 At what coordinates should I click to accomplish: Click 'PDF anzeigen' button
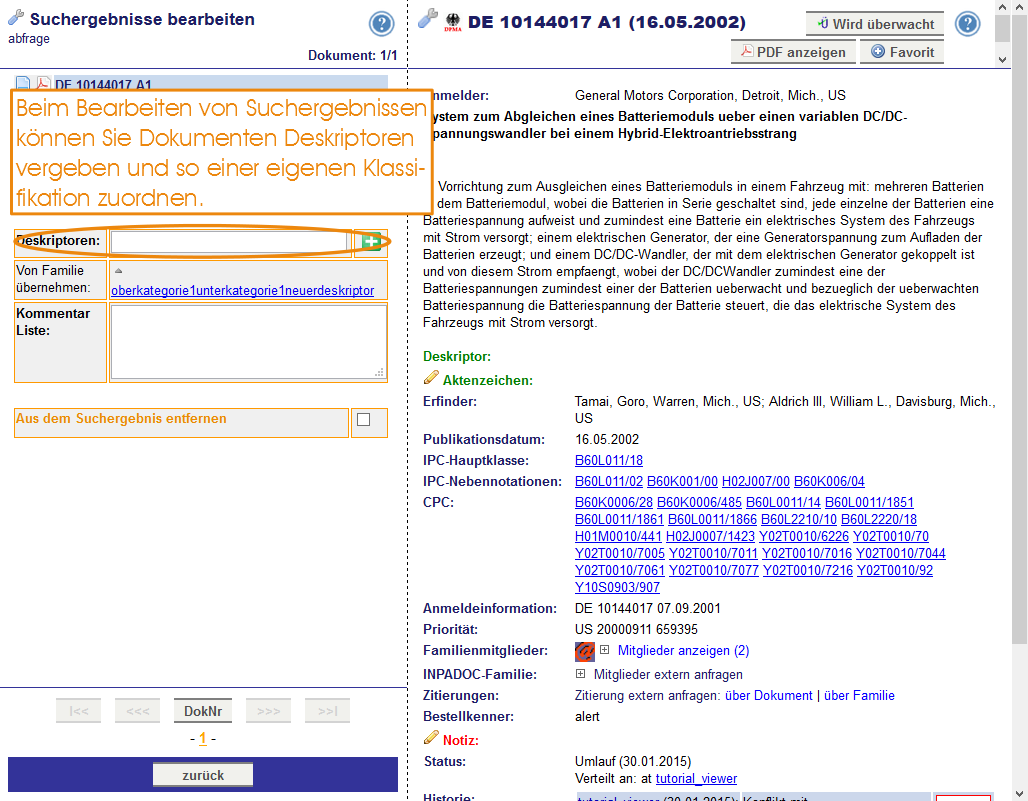click(x=793, y=52)
